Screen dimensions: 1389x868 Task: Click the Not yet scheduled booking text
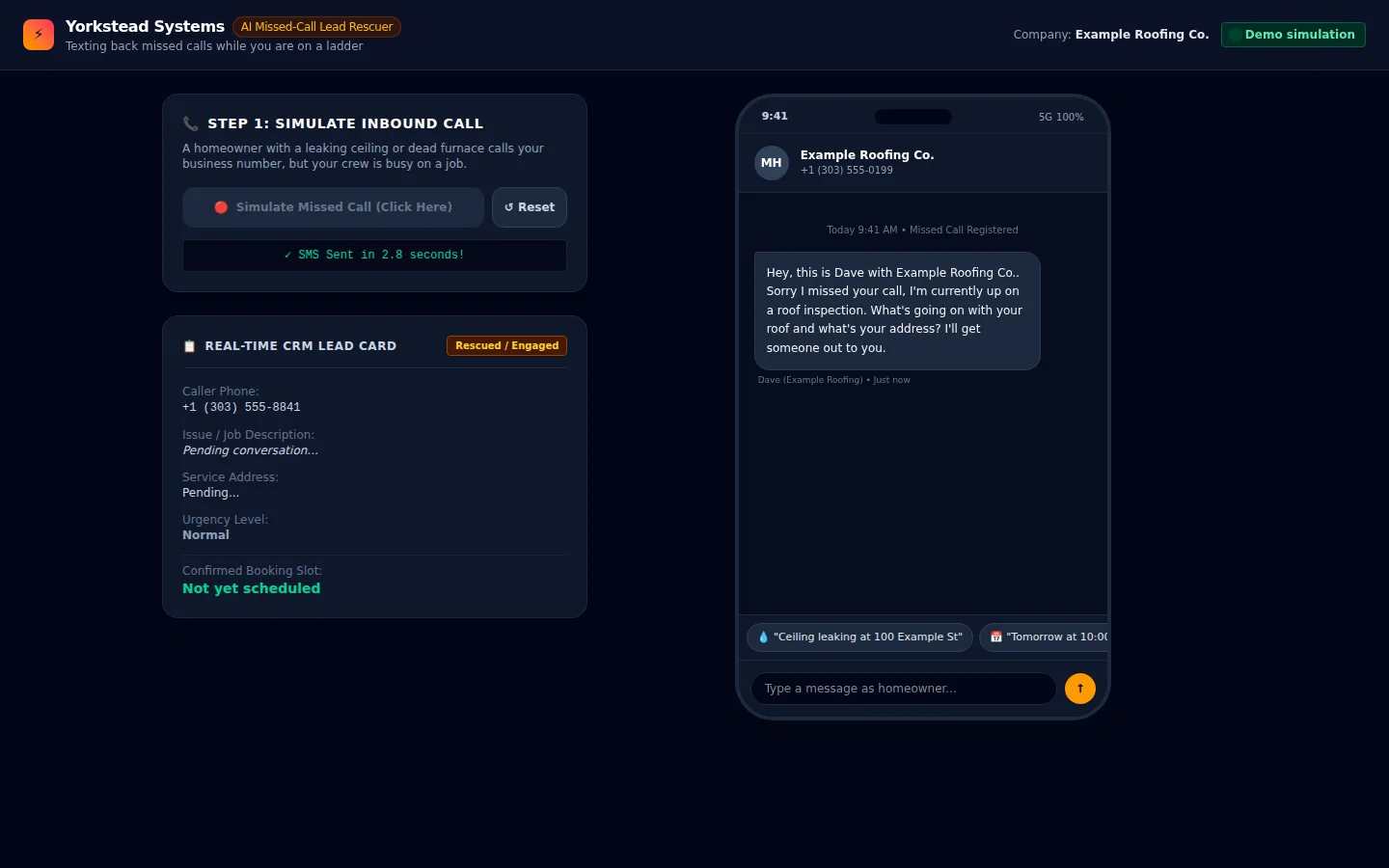252,588
